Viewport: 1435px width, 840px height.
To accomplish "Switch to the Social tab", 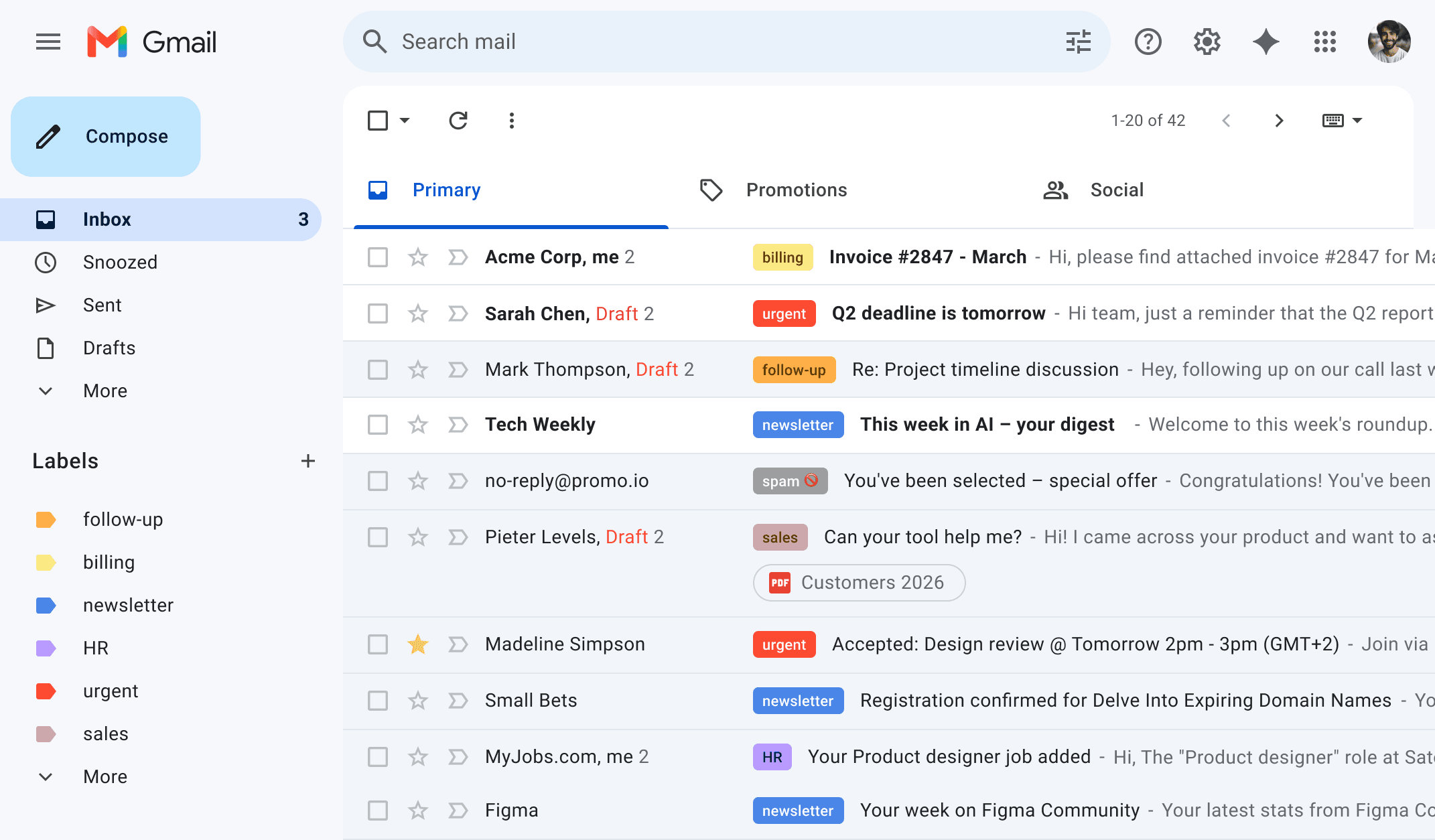I will (1093, 190).
